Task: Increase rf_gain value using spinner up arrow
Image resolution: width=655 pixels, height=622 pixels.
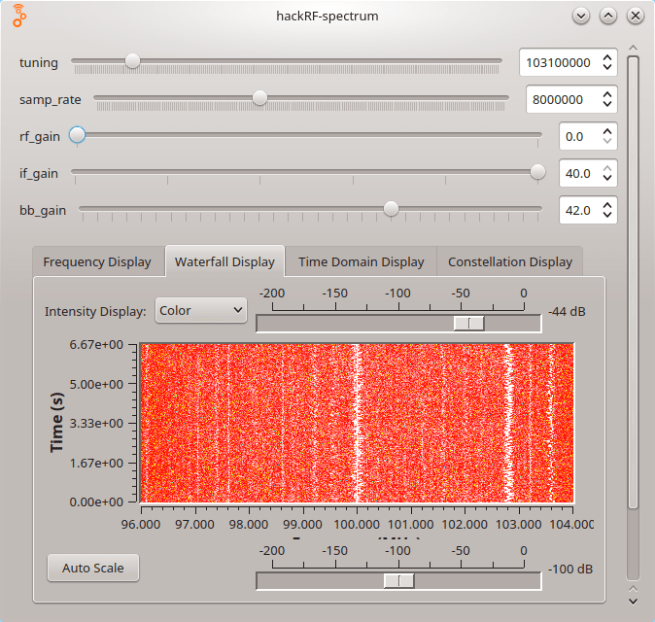Action: 606,131
